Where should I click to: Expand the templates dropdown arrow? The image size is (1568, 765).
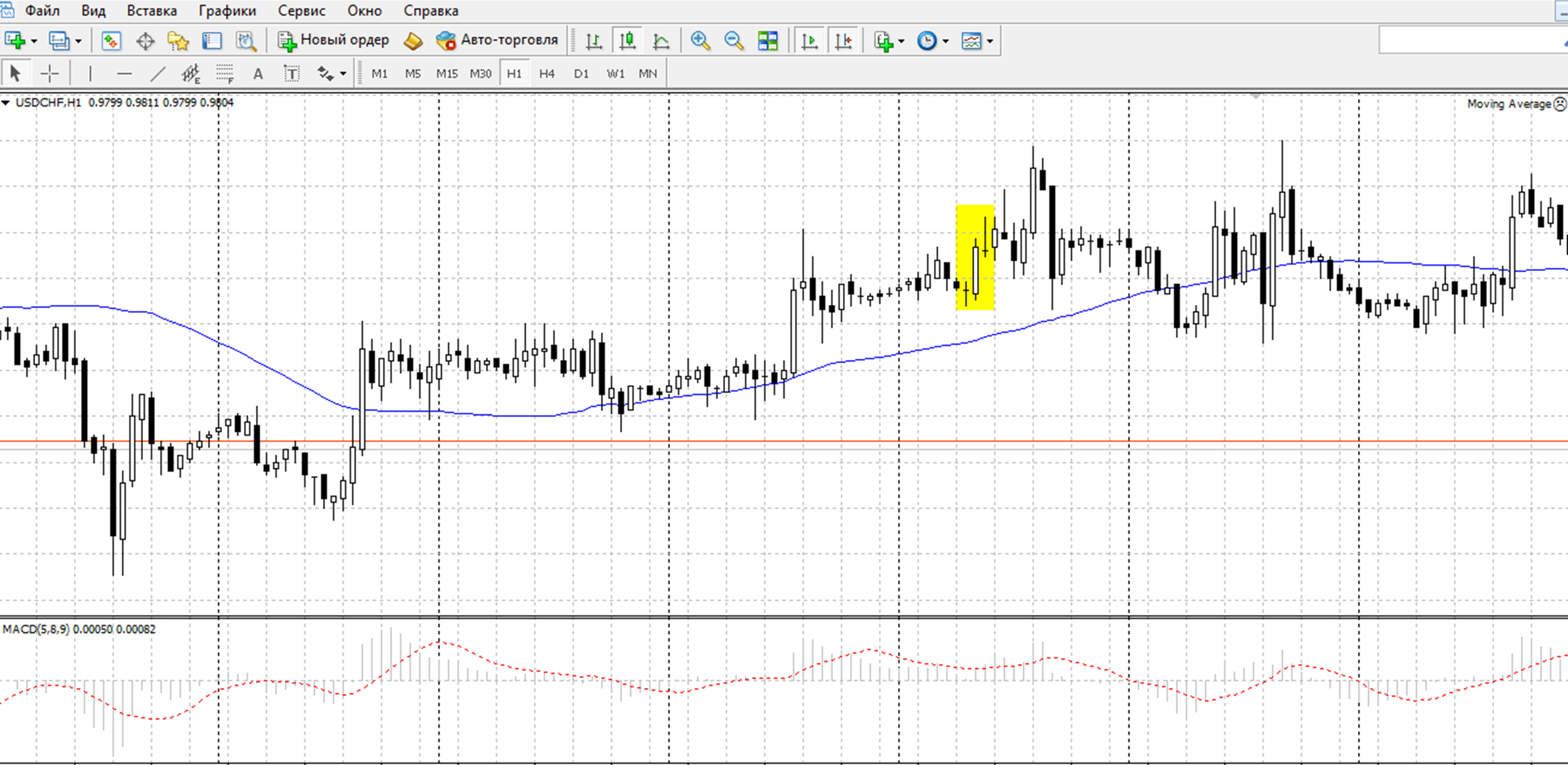click(x=990, y=41)
